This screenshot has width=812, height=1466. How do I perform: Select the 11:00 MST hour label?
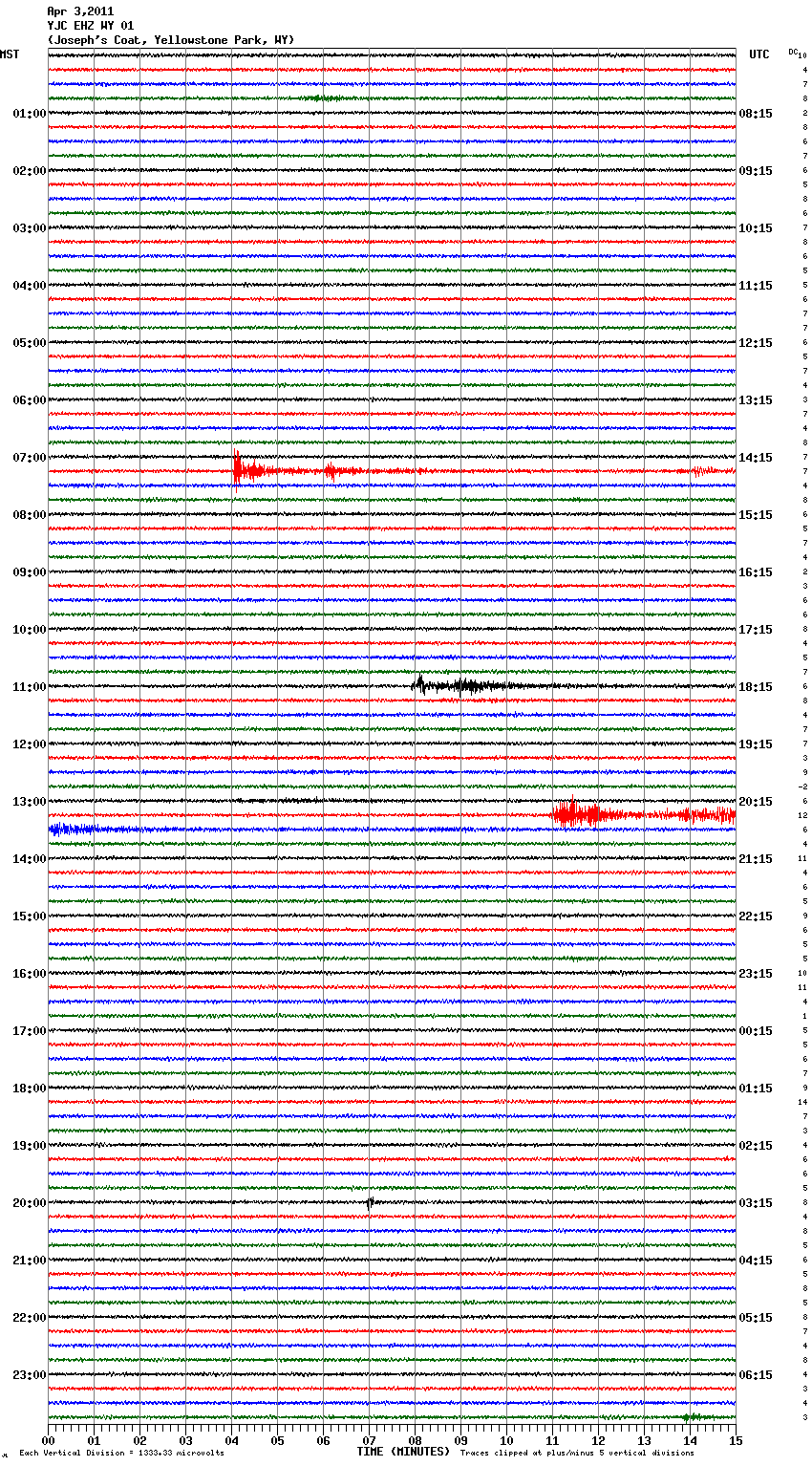[x=29, y=687]
